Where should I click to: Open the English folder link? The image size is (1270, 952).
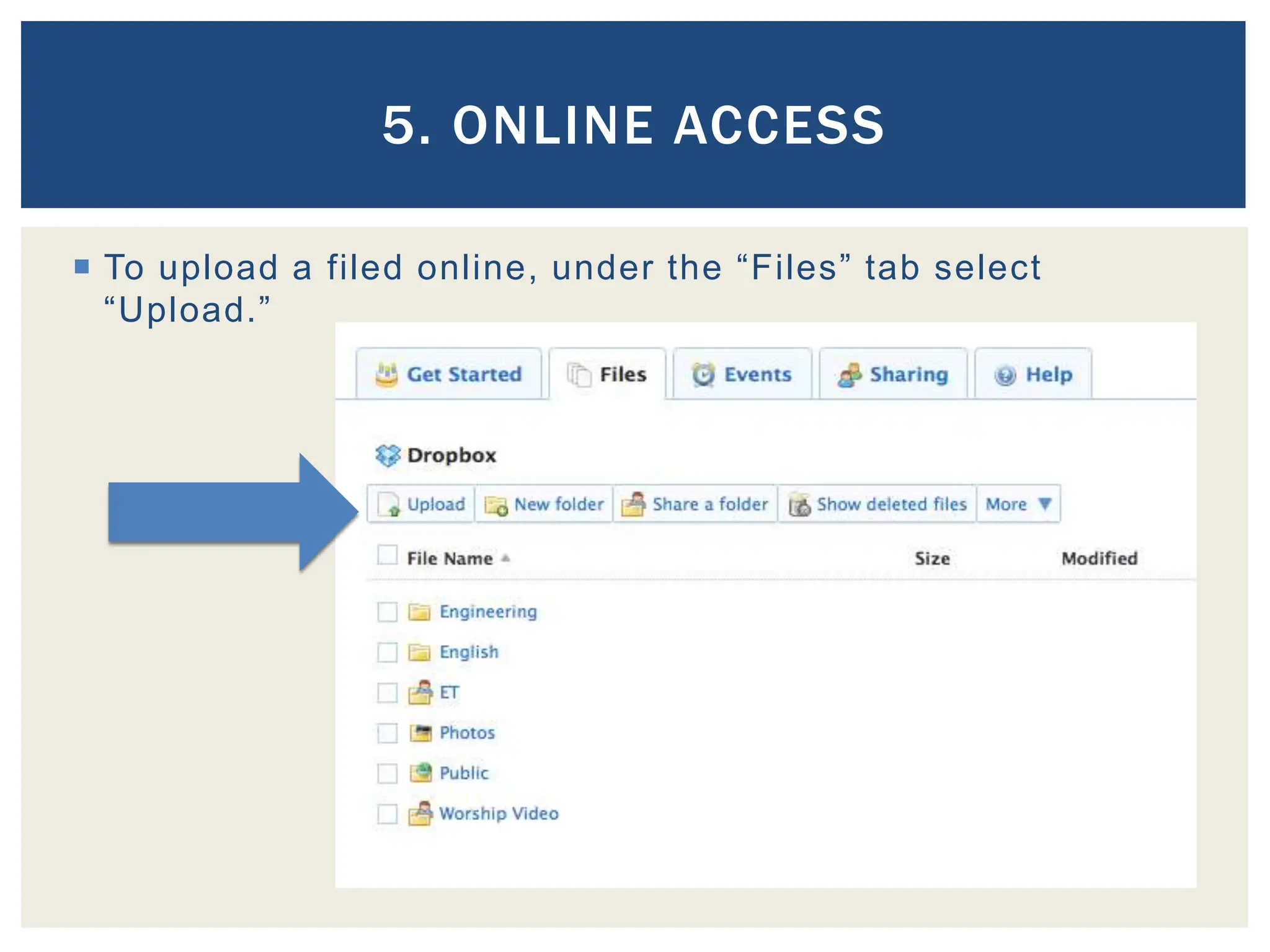pyautogui.click(x=469, y=652)
